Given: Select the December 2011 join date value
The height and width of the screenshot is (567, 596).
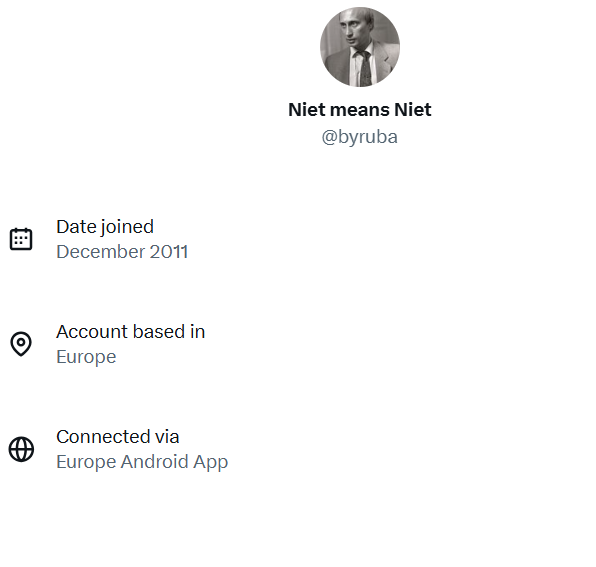Looking at the screenshot, I should pos(122,252).
